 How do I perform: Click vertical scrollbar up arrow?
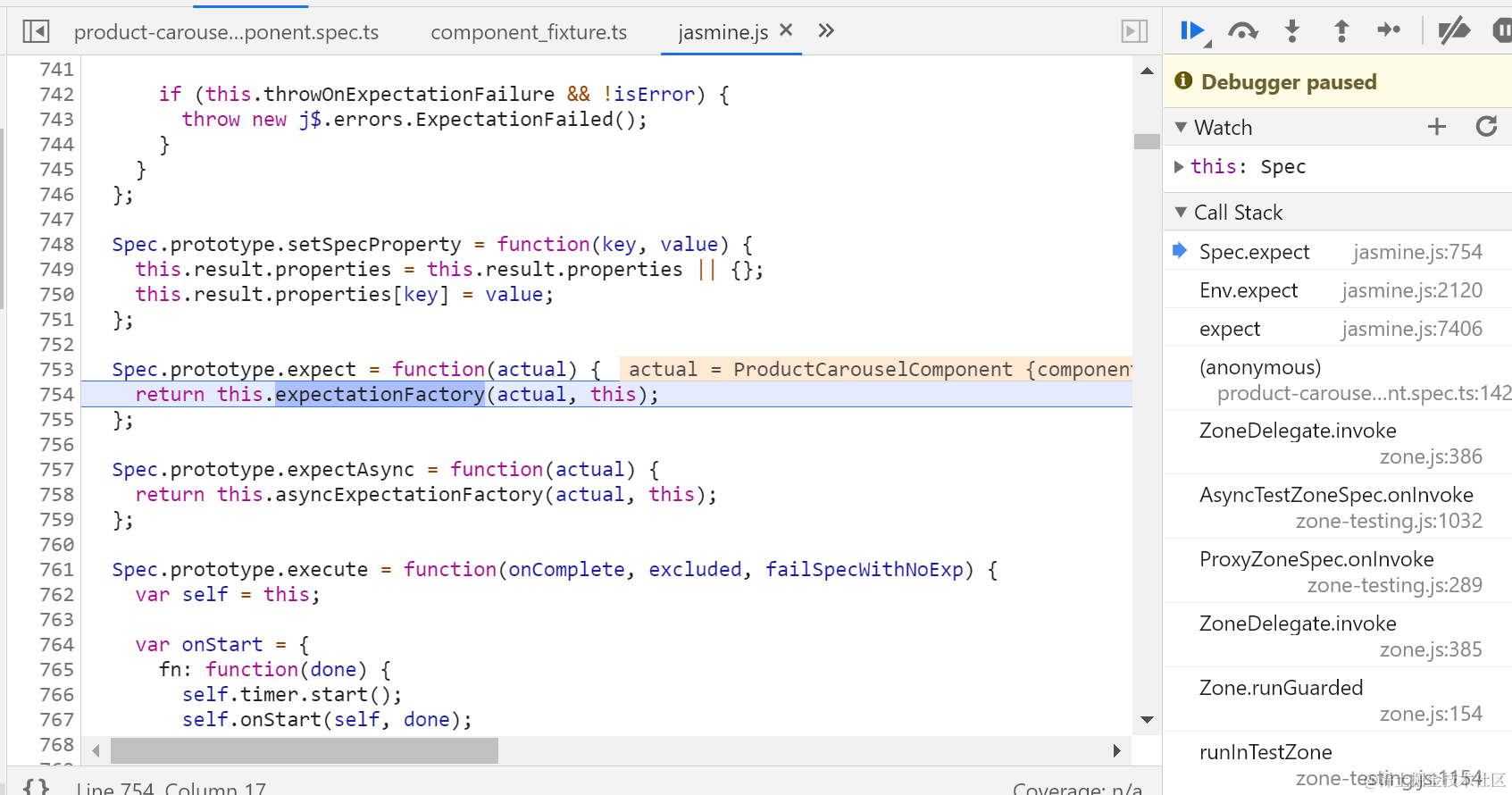(1147, 71)
